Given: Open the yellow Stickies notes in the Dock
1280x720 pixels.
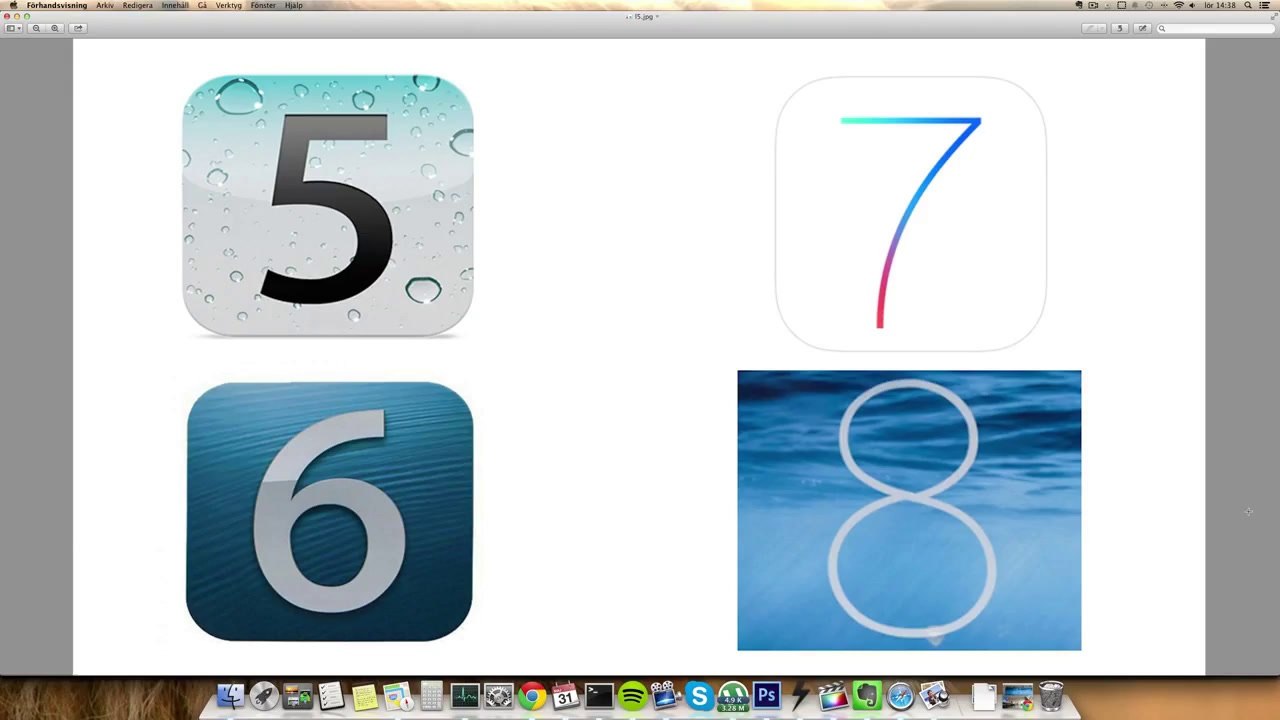Looking at the screenshot, I should point(365,696).
